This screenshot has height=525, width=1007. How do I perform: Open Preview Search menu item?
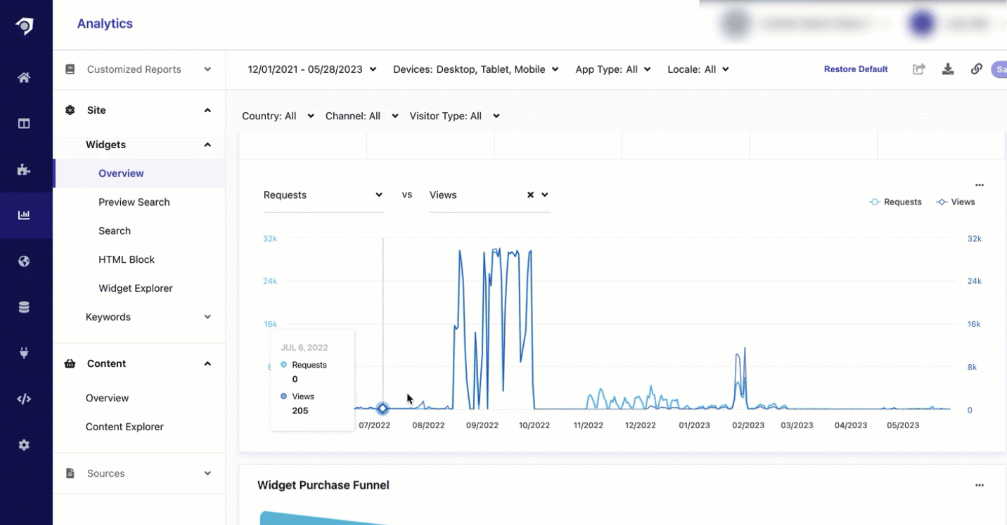[x=134, y=202]
